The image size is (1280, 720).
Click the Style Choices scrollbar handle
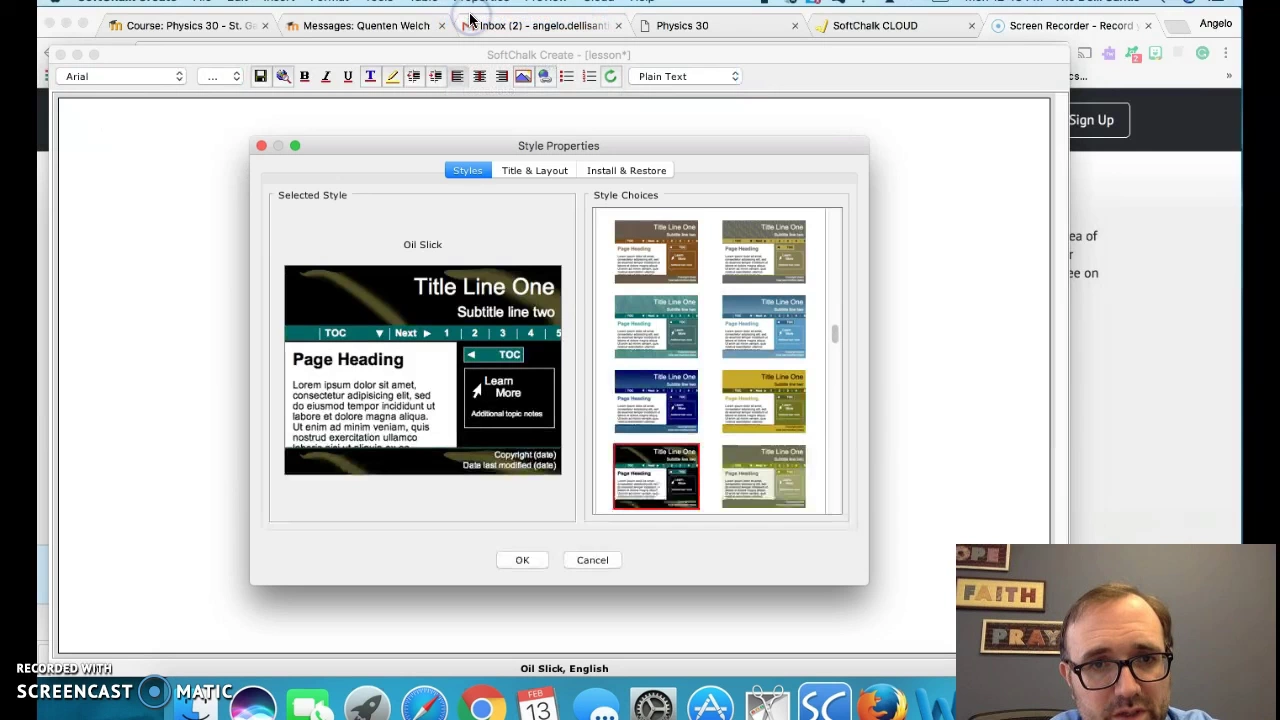(x=834, y=334)
